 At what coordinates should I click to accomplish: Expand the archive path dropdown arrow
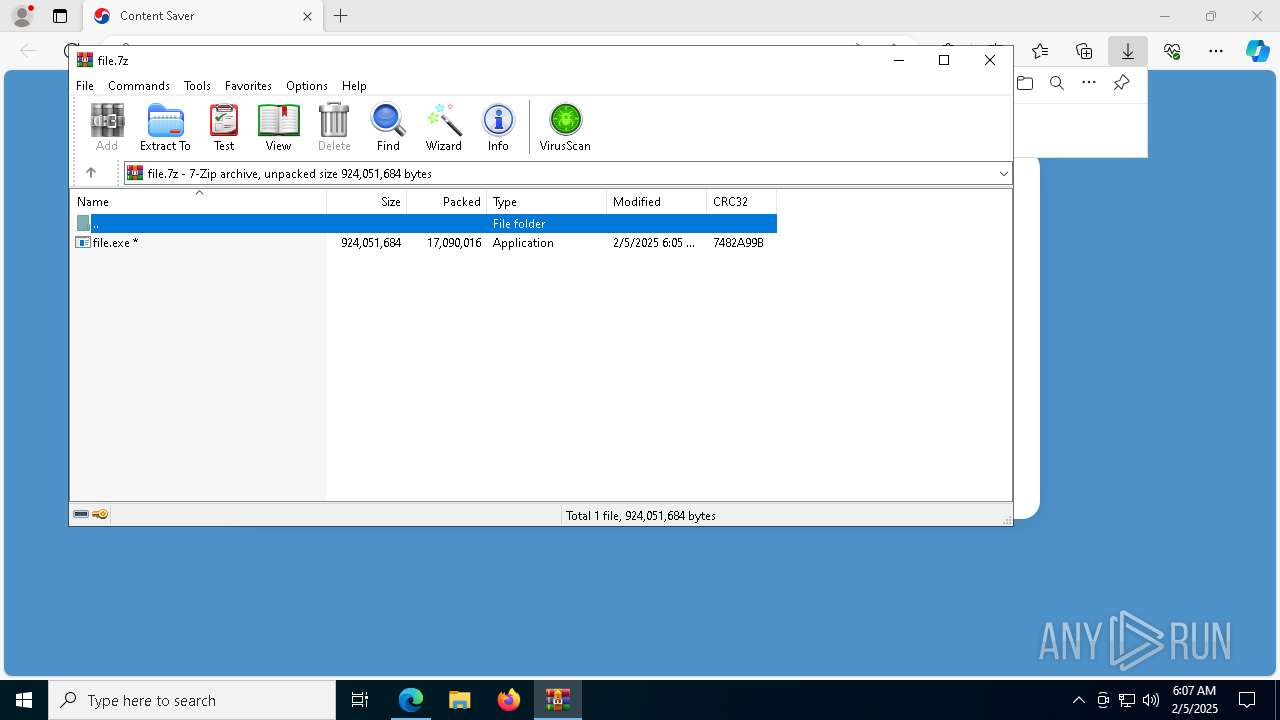(1003, 174)
